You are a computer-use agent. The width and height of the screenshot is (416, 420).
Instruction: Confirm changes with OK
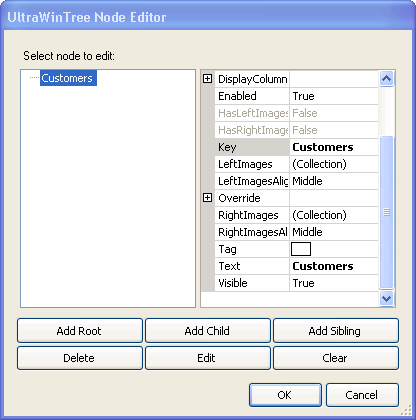click(x=285, y=395)
